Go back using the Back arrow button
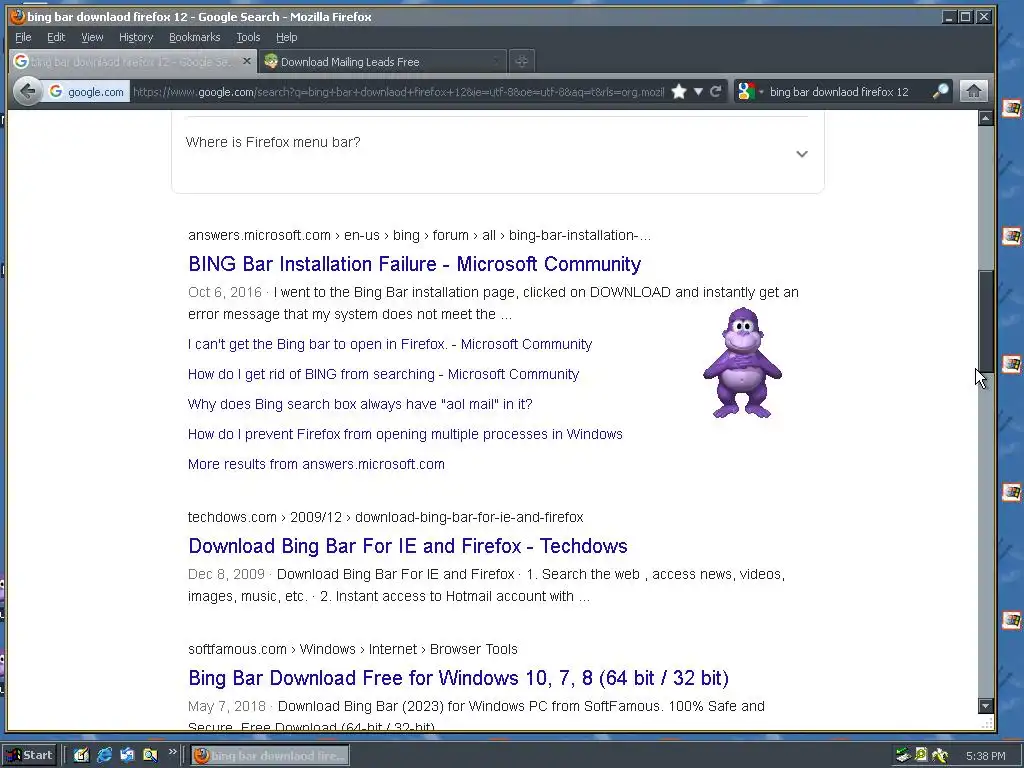The width and height of the screenshot is (1024, 768). [x=27, y=91]
